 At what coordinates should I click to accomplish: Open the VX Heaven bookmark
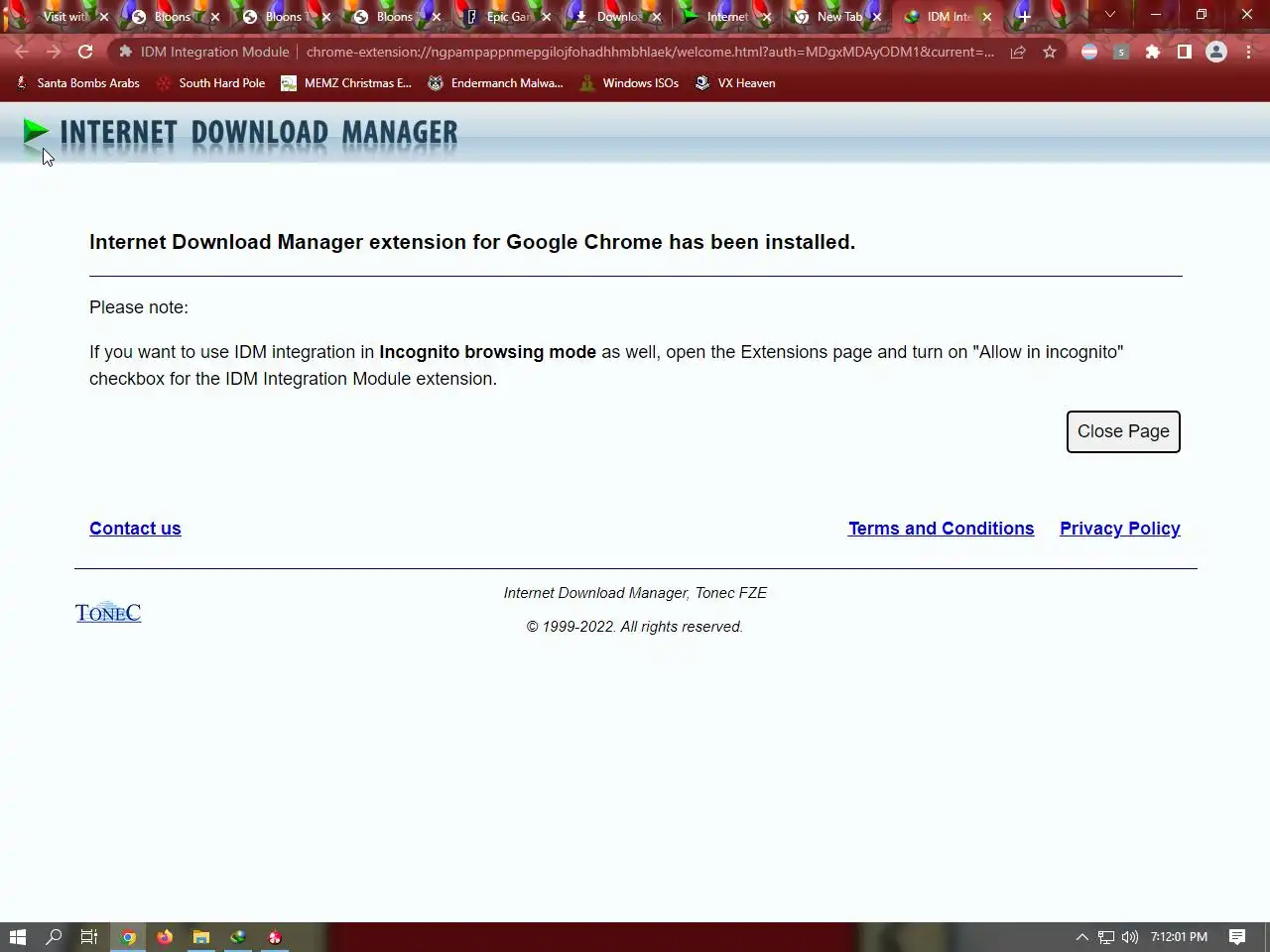point(735,83)
